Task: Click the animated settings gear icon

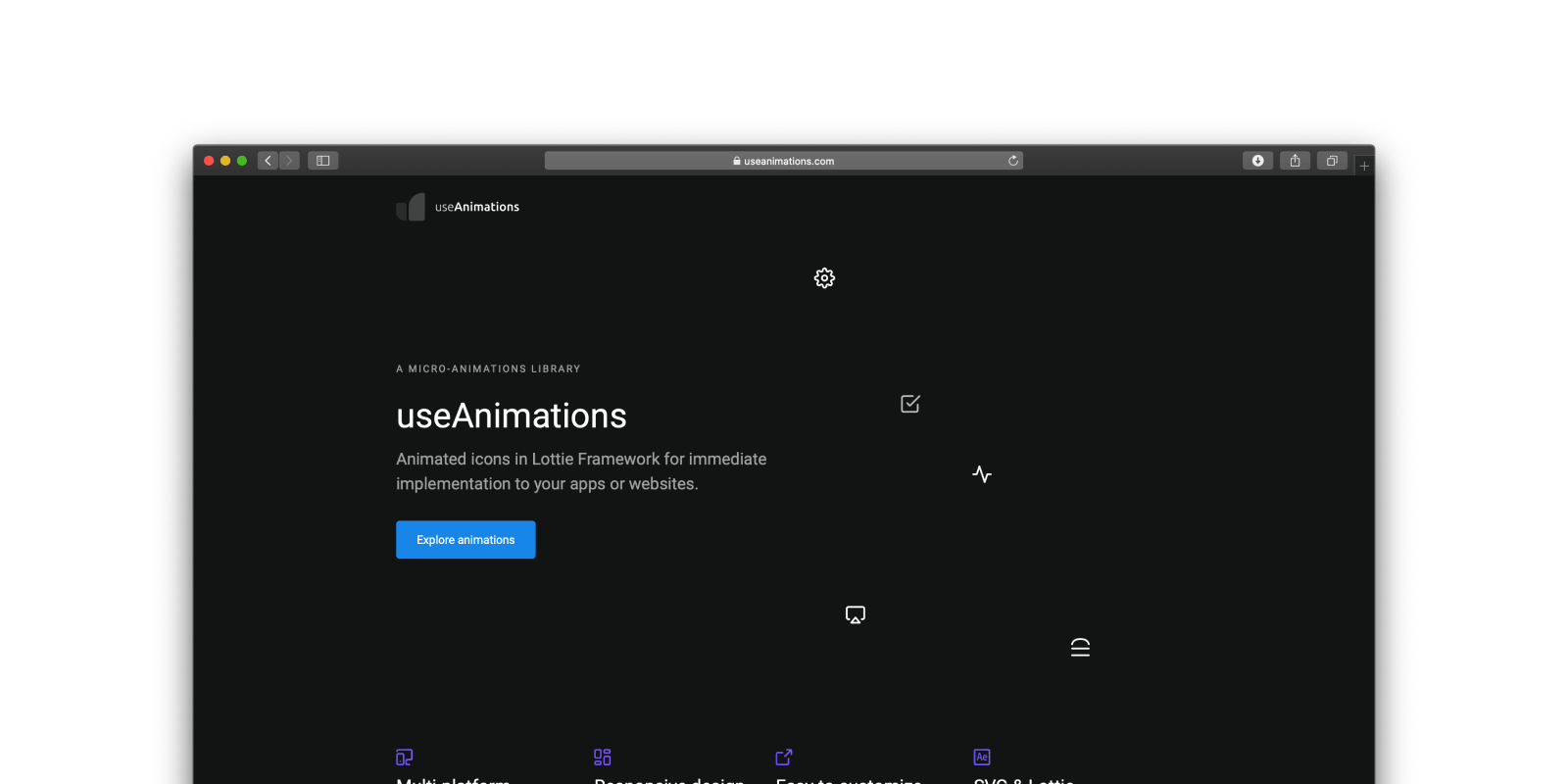Action: coord(824,278)
